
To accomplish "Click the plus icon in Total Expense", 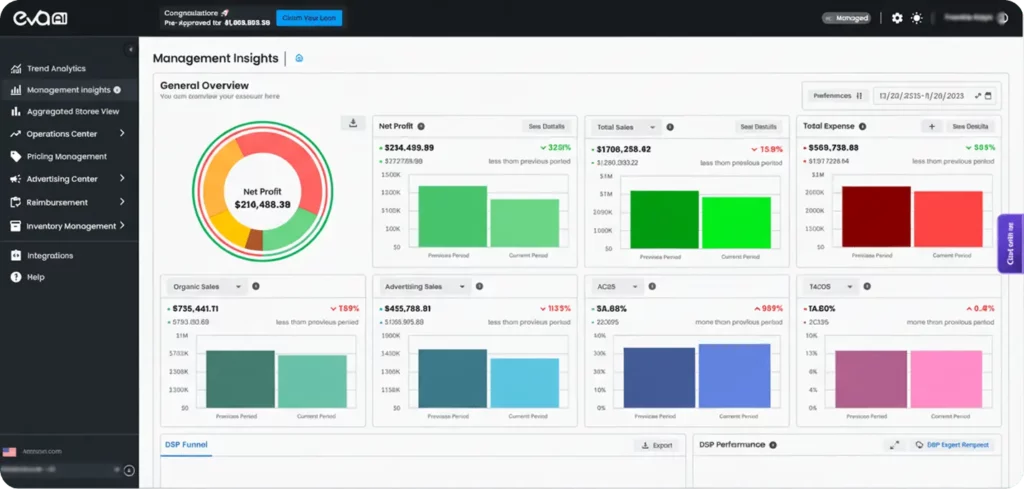I will point(931,127).
